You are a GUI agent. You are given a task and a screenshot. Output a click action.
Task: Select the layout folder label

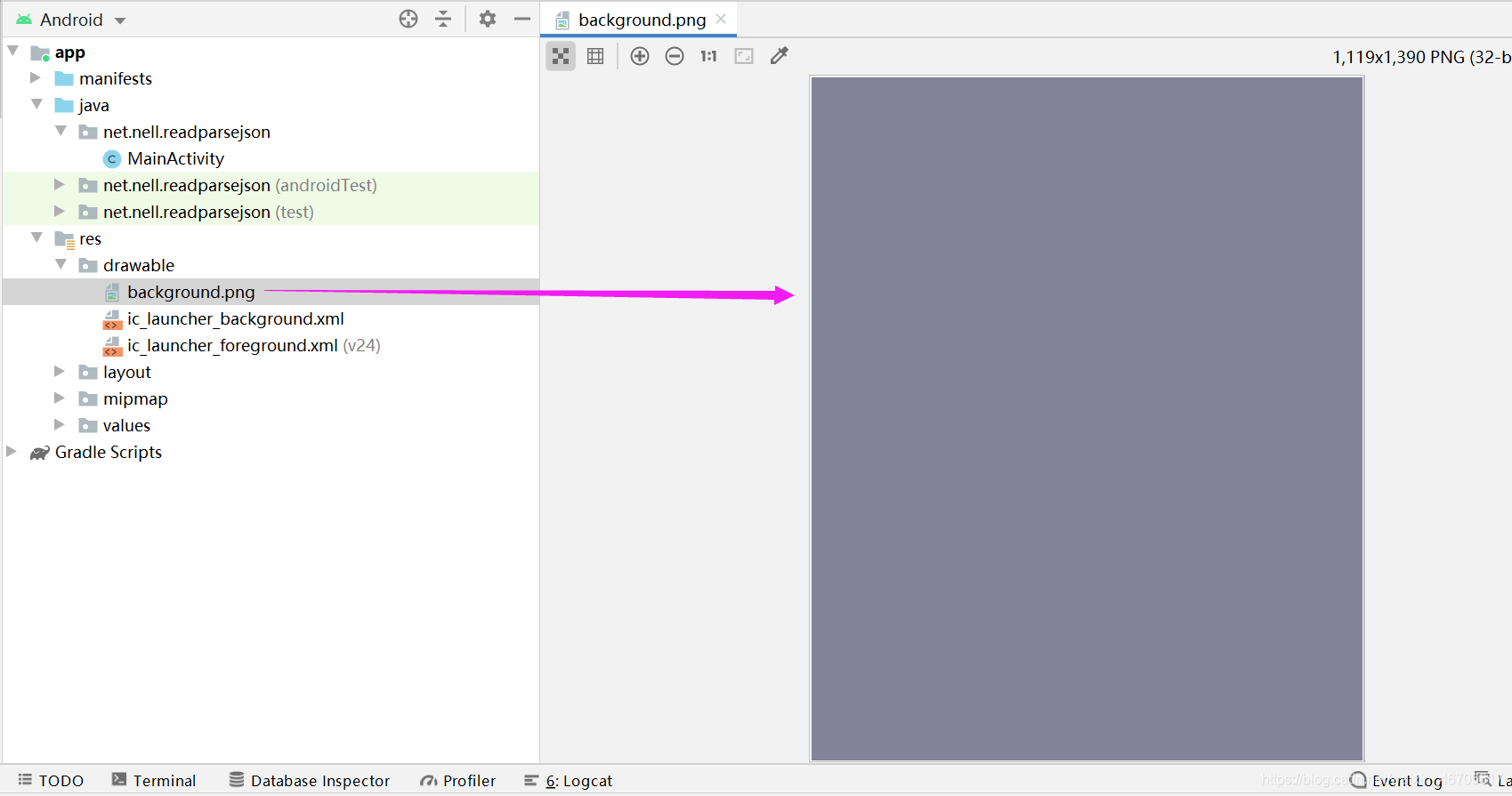point(127,372)
